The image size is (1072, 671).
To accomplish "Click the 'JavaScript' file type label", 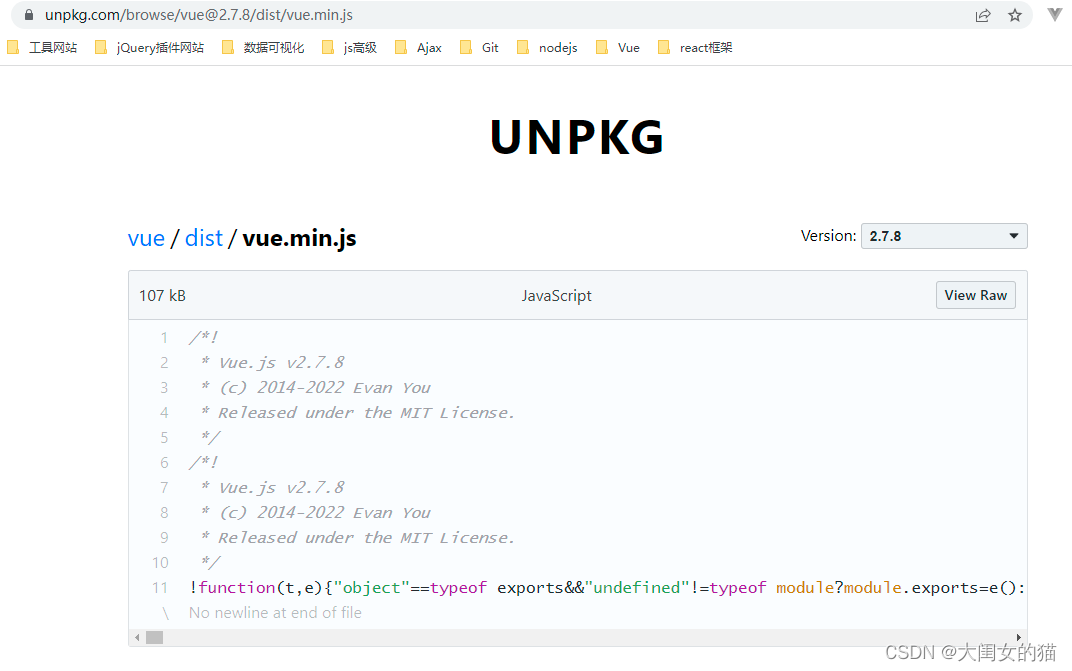I will (557, 295).
